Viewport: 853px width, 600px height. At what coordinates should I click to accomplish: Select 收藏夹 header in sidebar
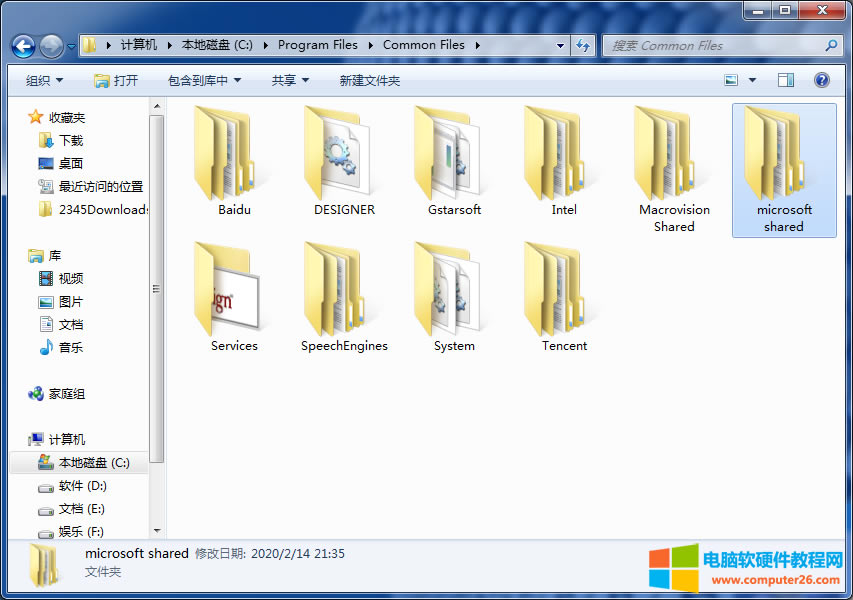coord(57,117)
